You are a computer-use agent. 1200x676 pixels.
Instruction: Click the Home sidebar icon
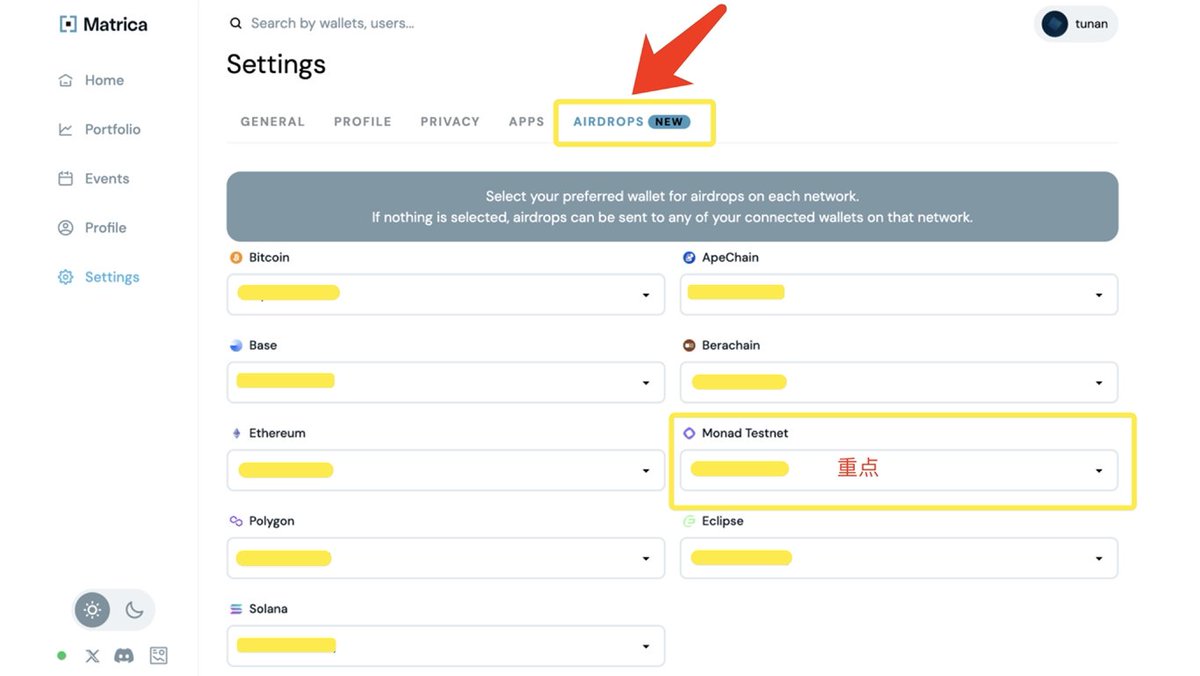pyautogui.click(x=66, y=80)
